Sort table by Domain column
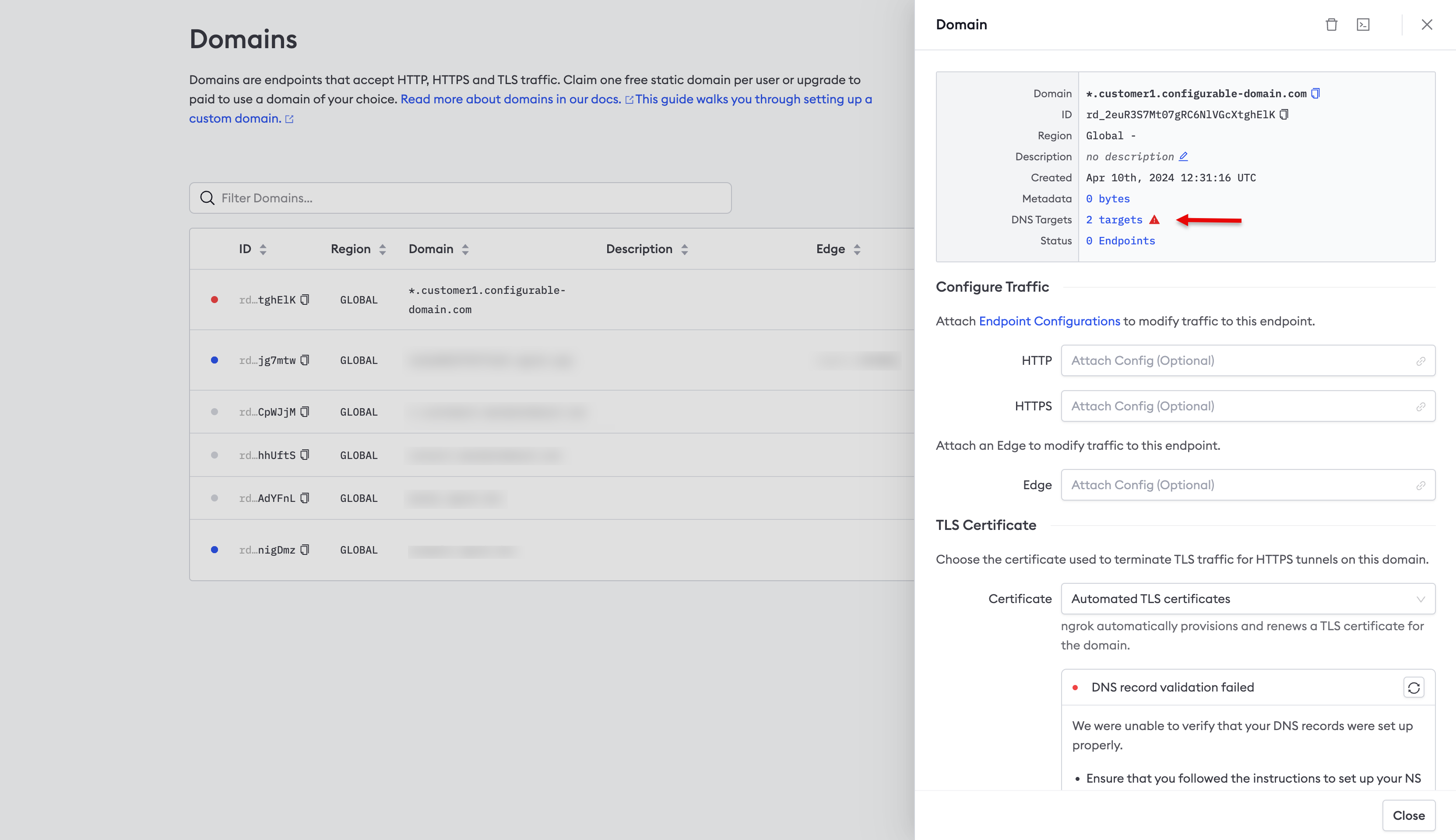The width and height of the screenshot is (1456, 840). click(465, 249)
